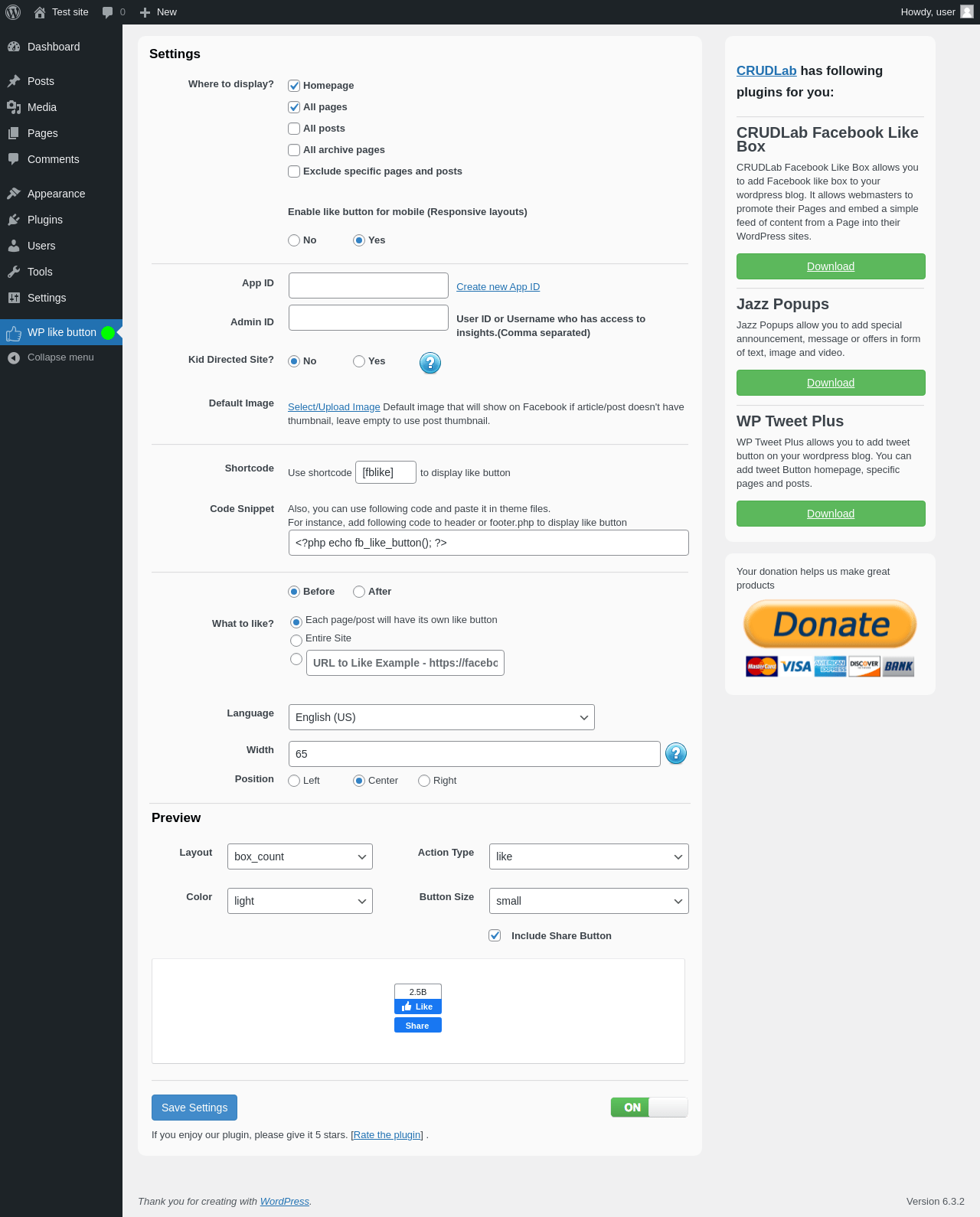The height and width of the screenshot is (1217, 980).
Task: Download the Jazz Popups plugin
Action: coord(831,383)
